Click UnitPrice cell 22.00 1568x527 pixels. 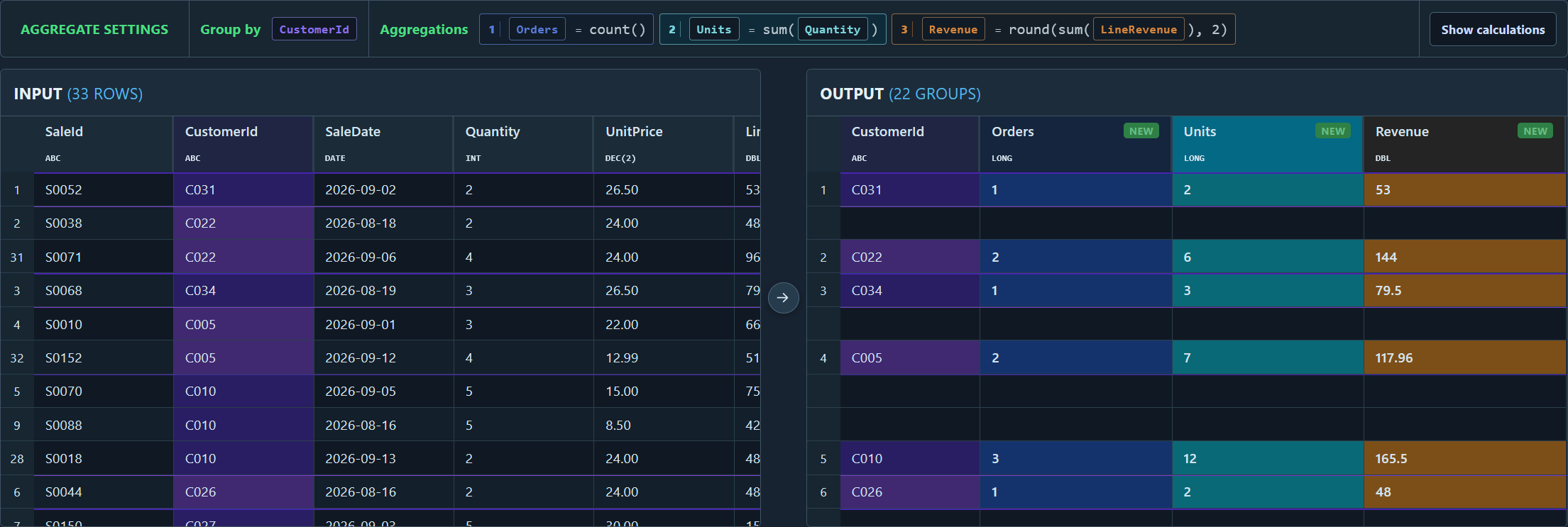pyautogui.click(x=664, y=325)
